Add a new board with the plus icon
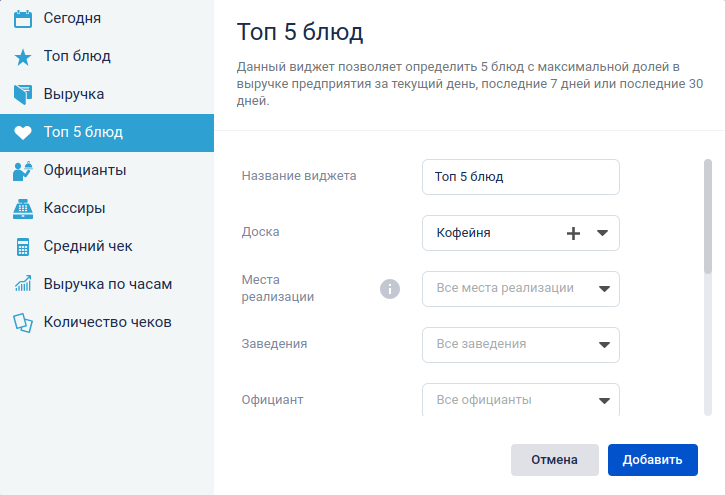Screen dimensions: 725x495 coord(573,233)
